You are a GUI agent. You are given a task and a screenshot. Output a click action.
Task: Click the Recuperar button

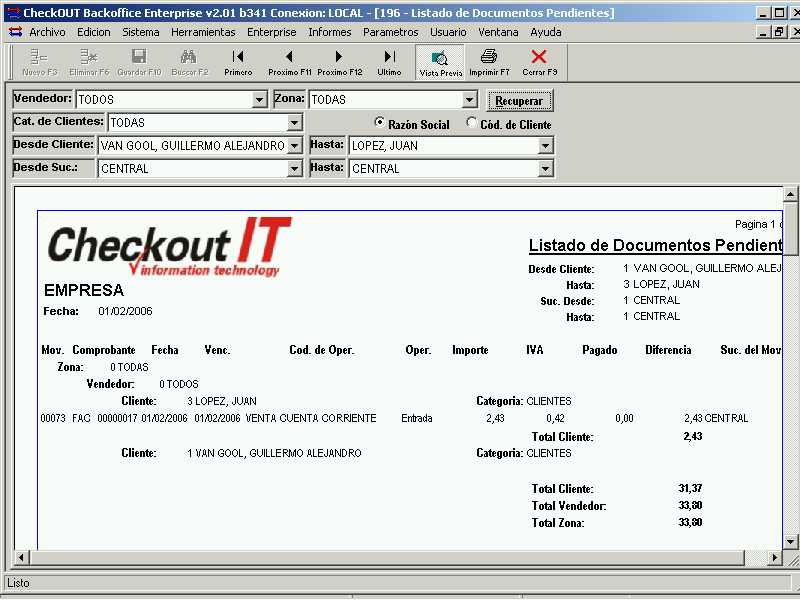tap(519, 101)
